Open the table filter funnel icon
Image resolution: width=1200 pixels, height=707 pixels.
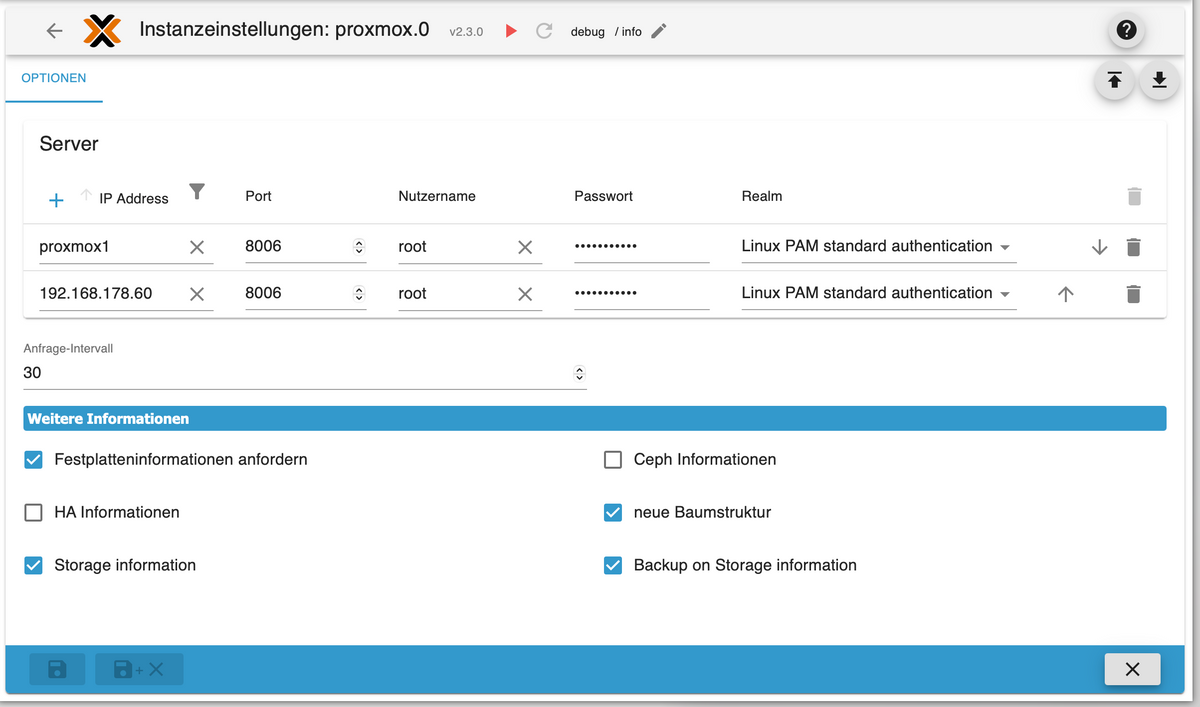197,191
